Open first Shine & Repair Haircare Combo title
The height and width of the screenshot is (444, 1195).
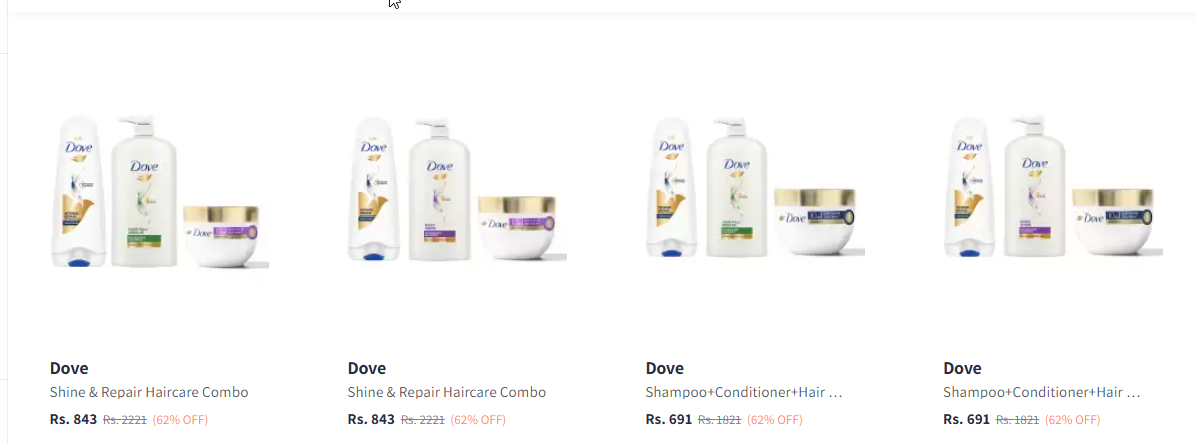(x=149, y=393)
